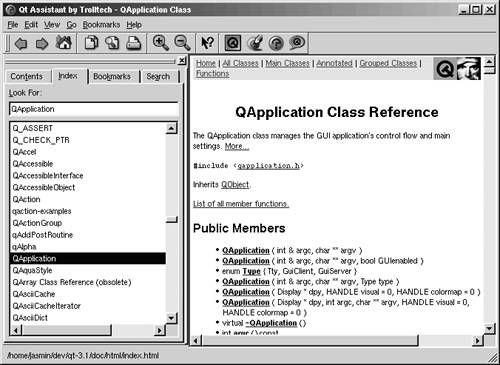The height and width of the screenshot is (365, 500).
Task: Click the More... link after the description
Action: coord(237,146)
